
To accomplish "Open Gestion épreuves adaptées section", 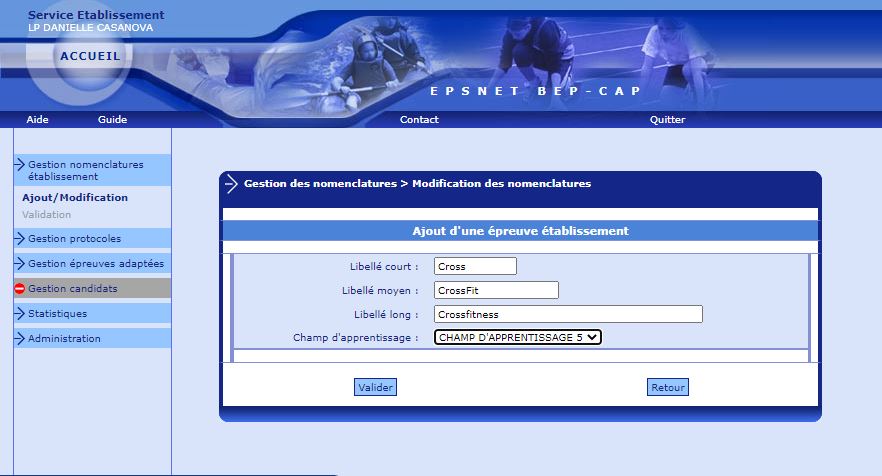I will (x=92, y=263).
